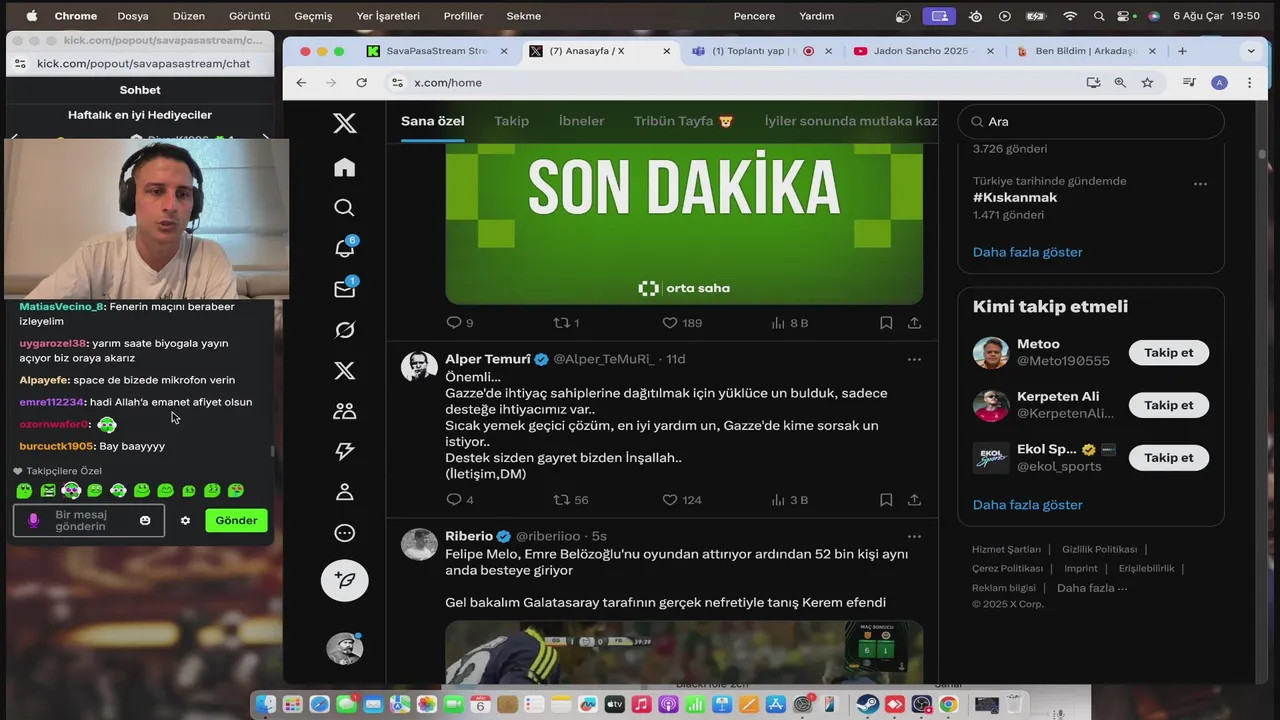Viewport: 1280px width, 720px height.
Task: Share Alper Temuri's post
Action: [x=914, y=500]
